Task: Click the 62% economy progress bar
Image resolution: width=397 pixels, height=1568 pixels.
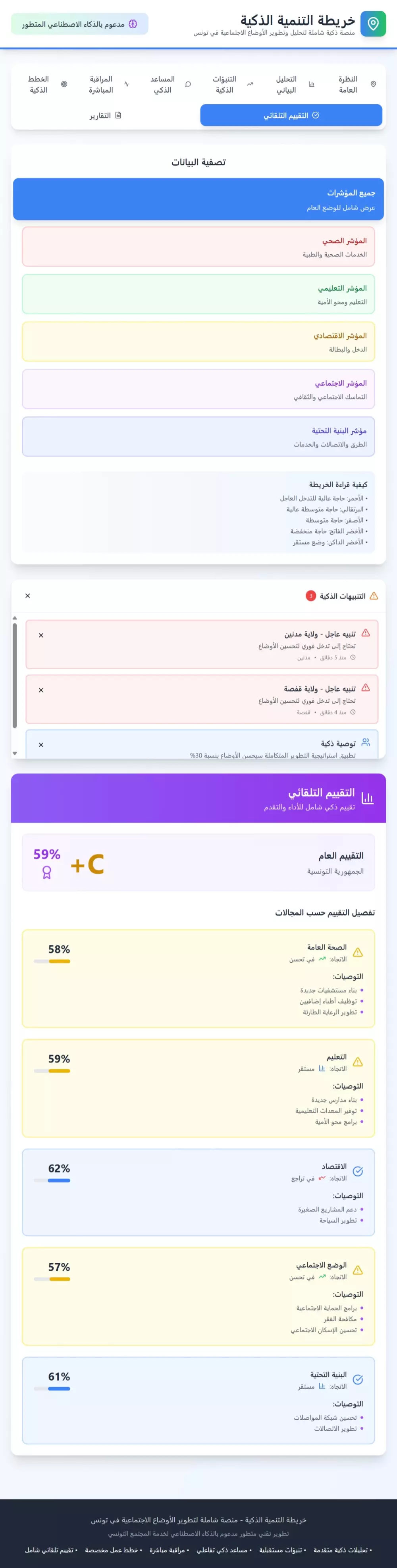Action: [x=52, y=1180]
